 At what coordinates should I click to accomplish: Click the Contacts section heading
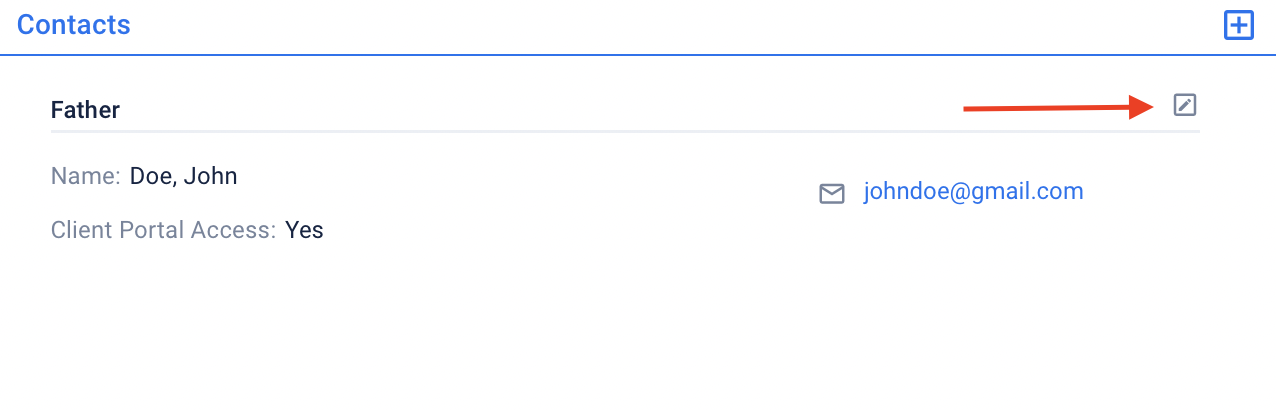(74, 24)
